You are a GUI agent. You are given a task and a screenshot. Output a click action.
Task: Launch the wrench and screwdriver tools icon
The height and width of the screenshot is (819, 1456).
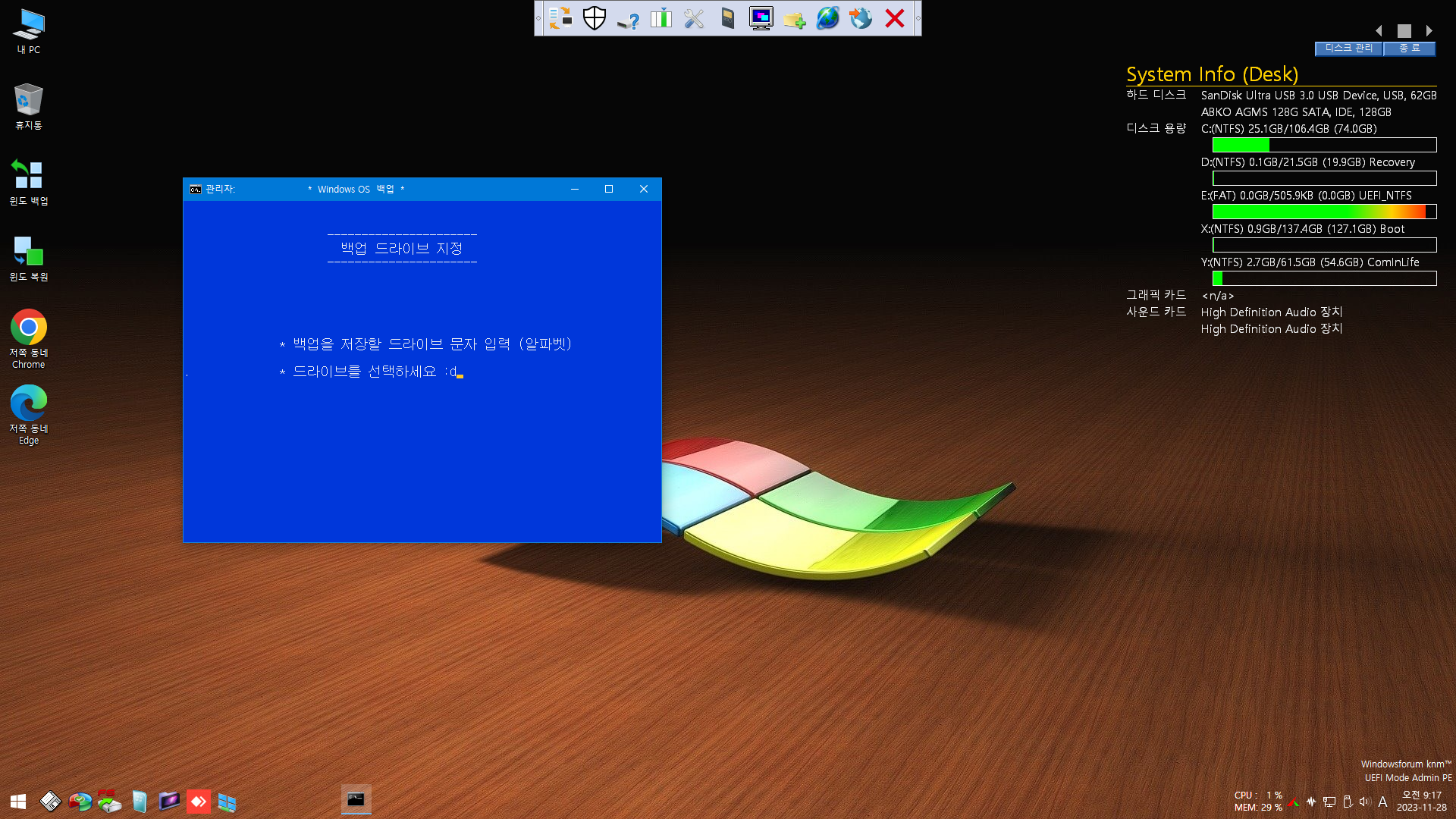[x=694, y=18]
